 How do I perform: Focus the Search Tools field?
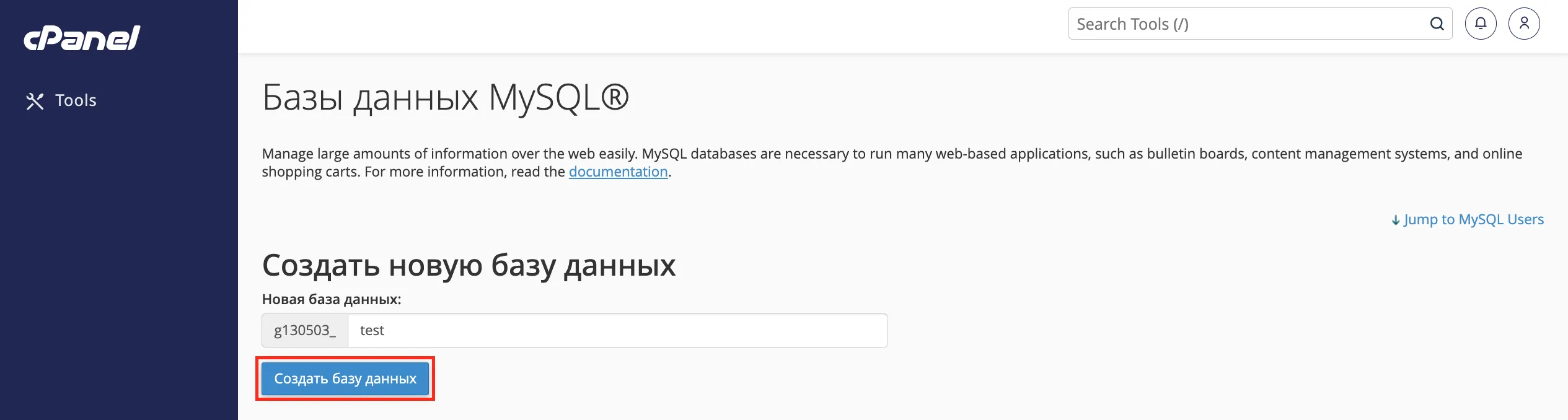(x=1246, y=24)
